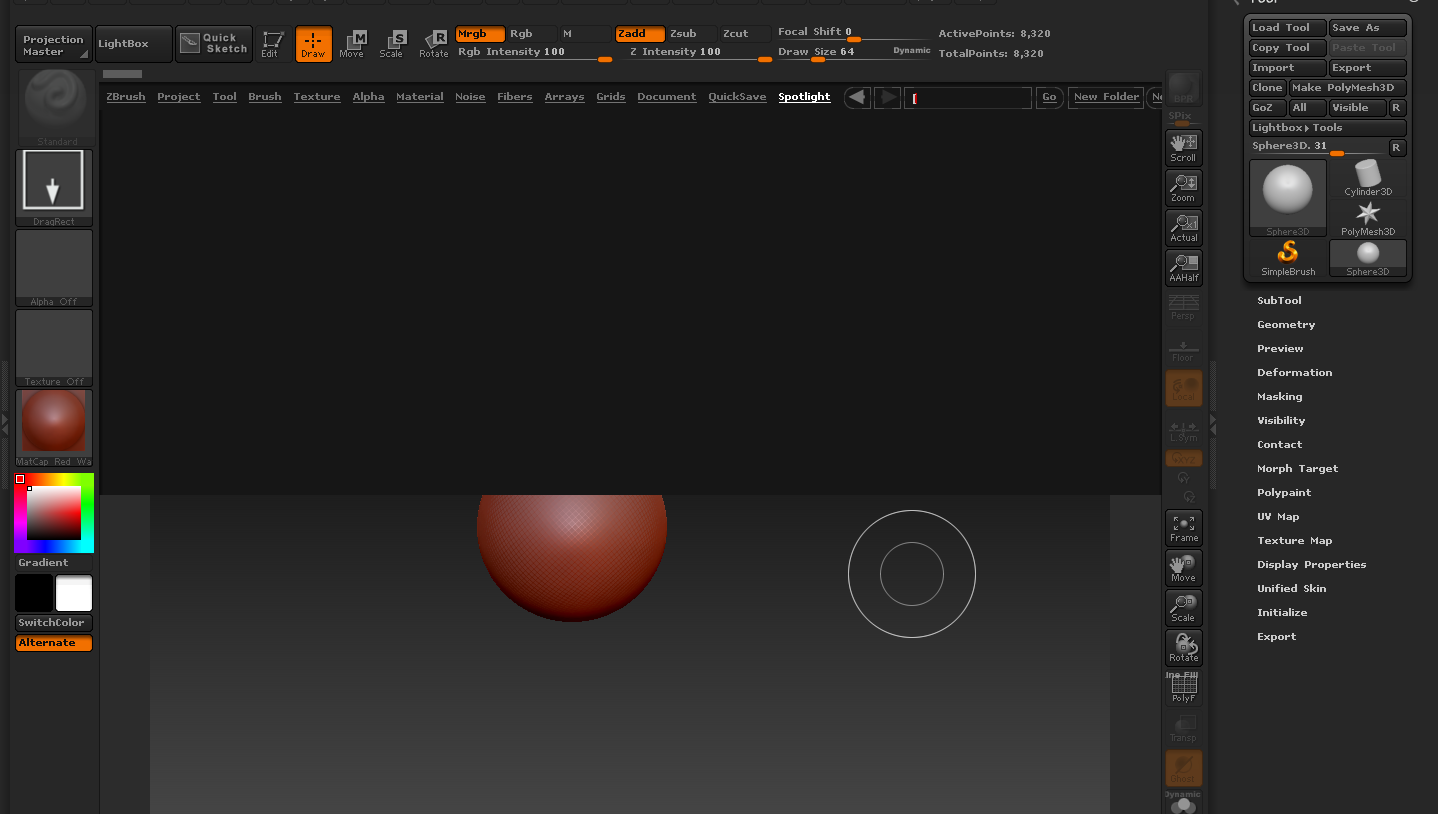
Task: Adjust Draw Size slider
Action: coord(833,52)
